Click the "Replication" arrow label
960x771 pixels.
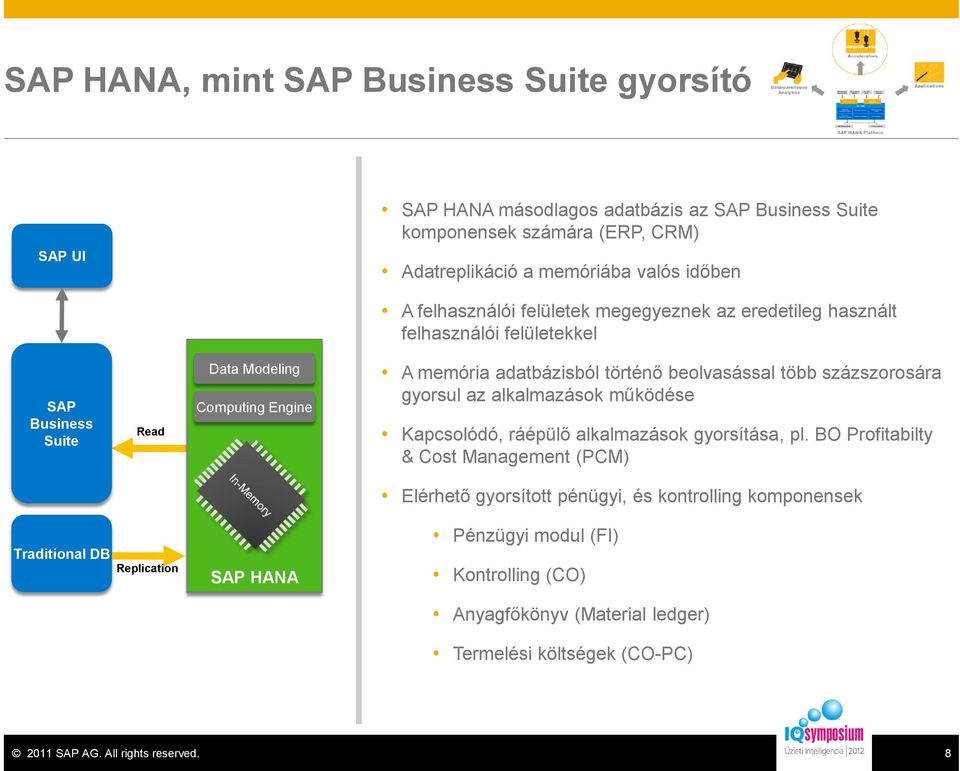point(148,568)
